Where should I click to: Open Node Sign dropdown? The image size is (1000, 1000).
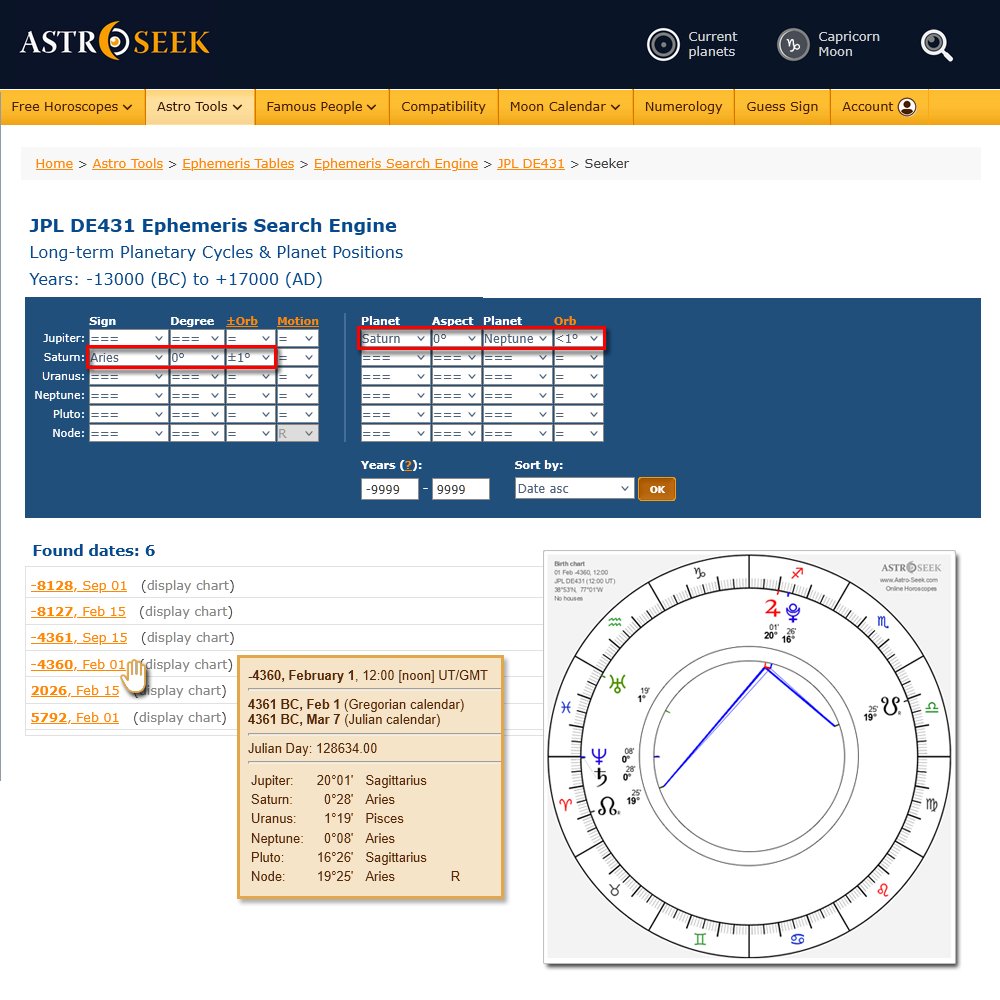click(x=128, y=434)
